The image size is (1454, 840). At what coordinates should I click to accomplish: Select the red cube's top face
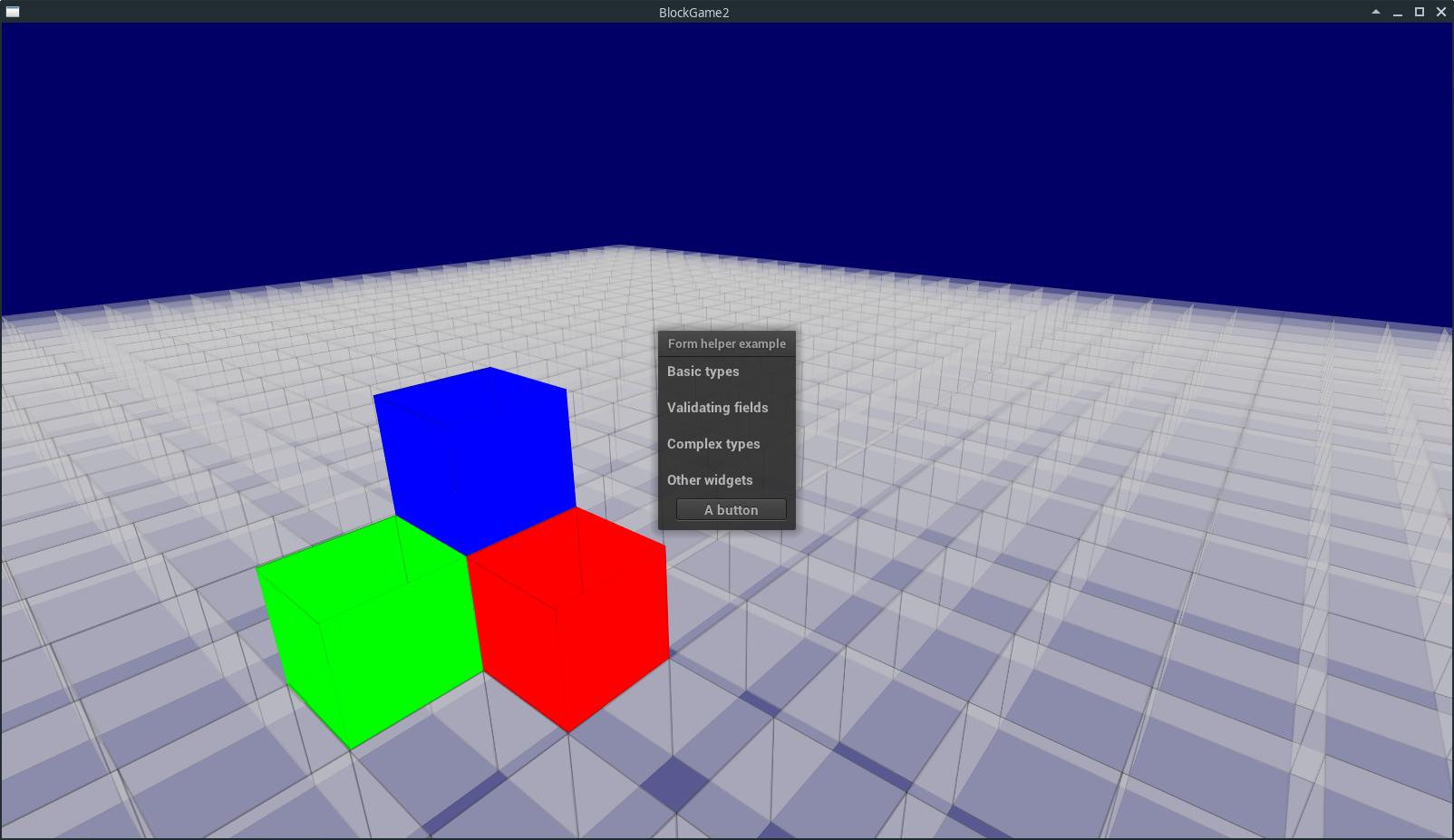[x=567, y=556]
